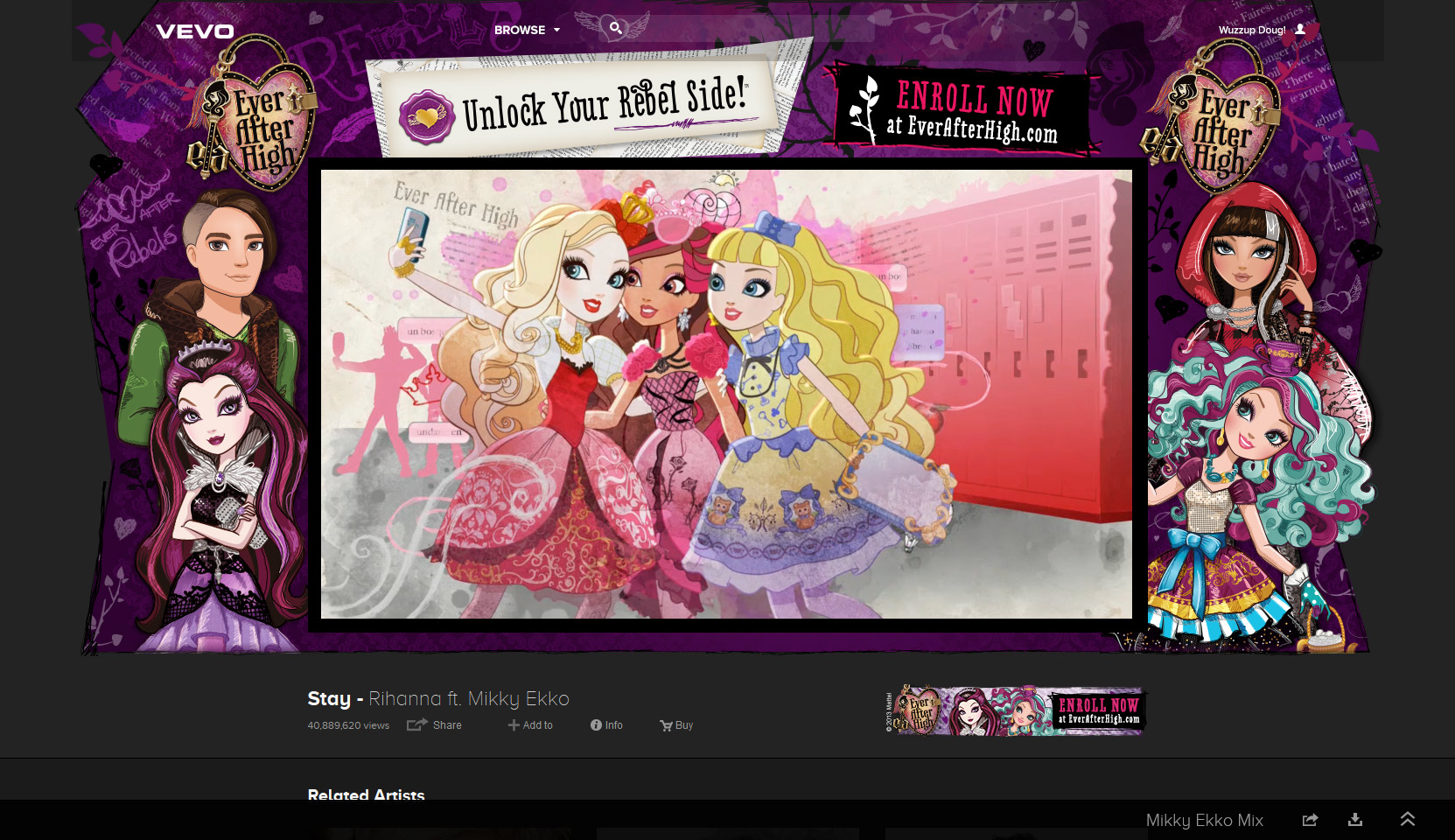Open the Rihanna artist link
The height and width of the screenshot is (840, 1455).
click(x=405, y=698)
